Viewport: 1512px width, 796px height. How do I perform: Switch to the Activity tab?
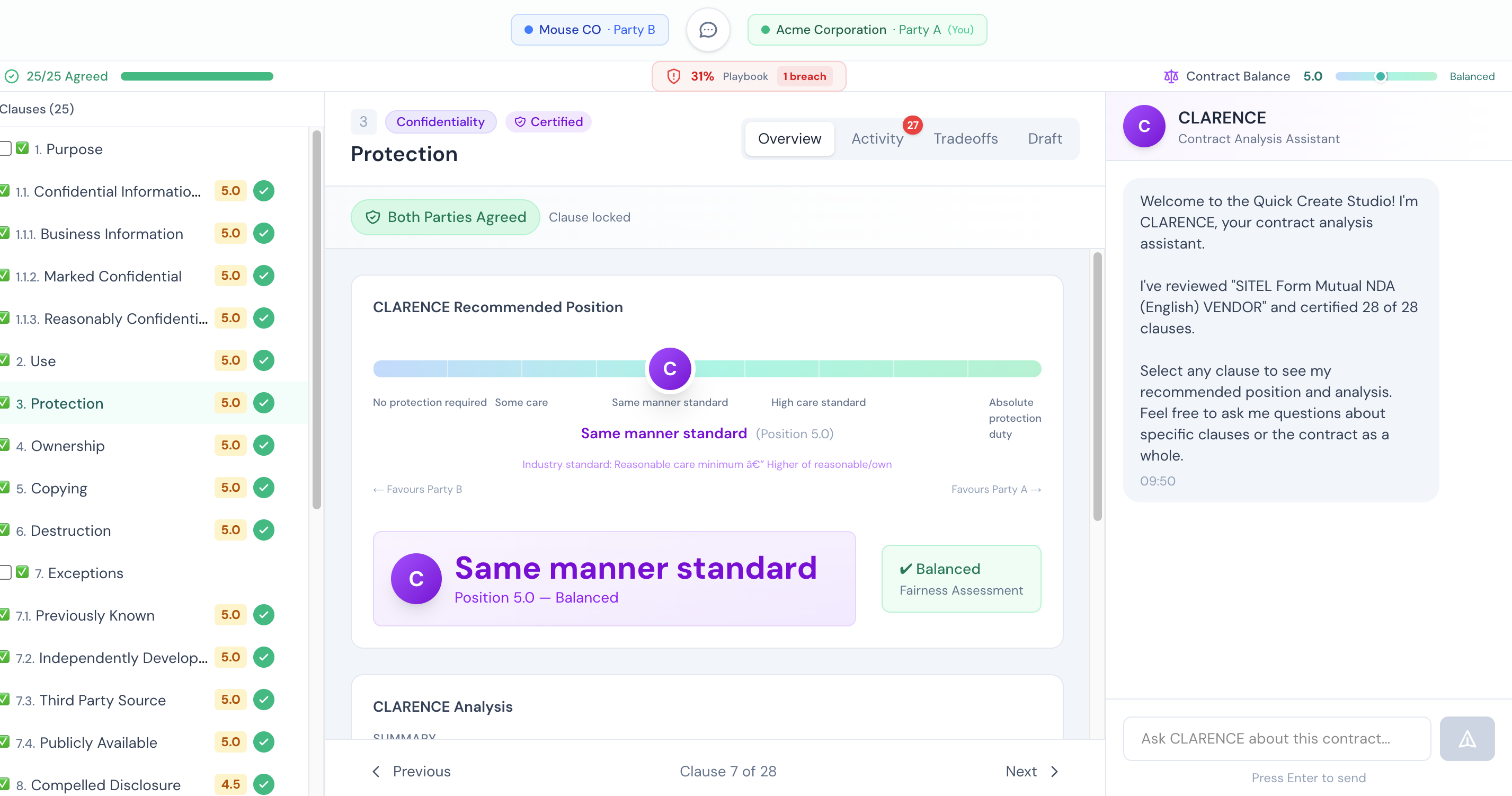click(x=877, y=138)
